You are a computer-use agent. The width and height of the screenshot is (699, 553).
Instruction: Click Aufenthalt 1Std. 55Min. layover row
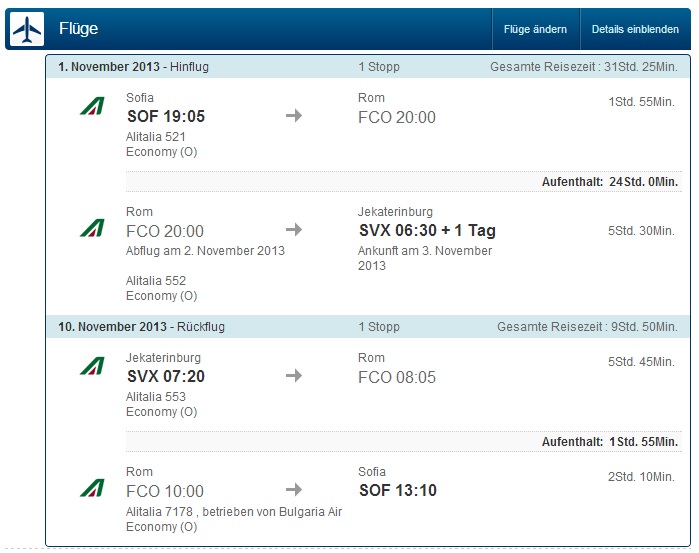(x=404, y=442)
